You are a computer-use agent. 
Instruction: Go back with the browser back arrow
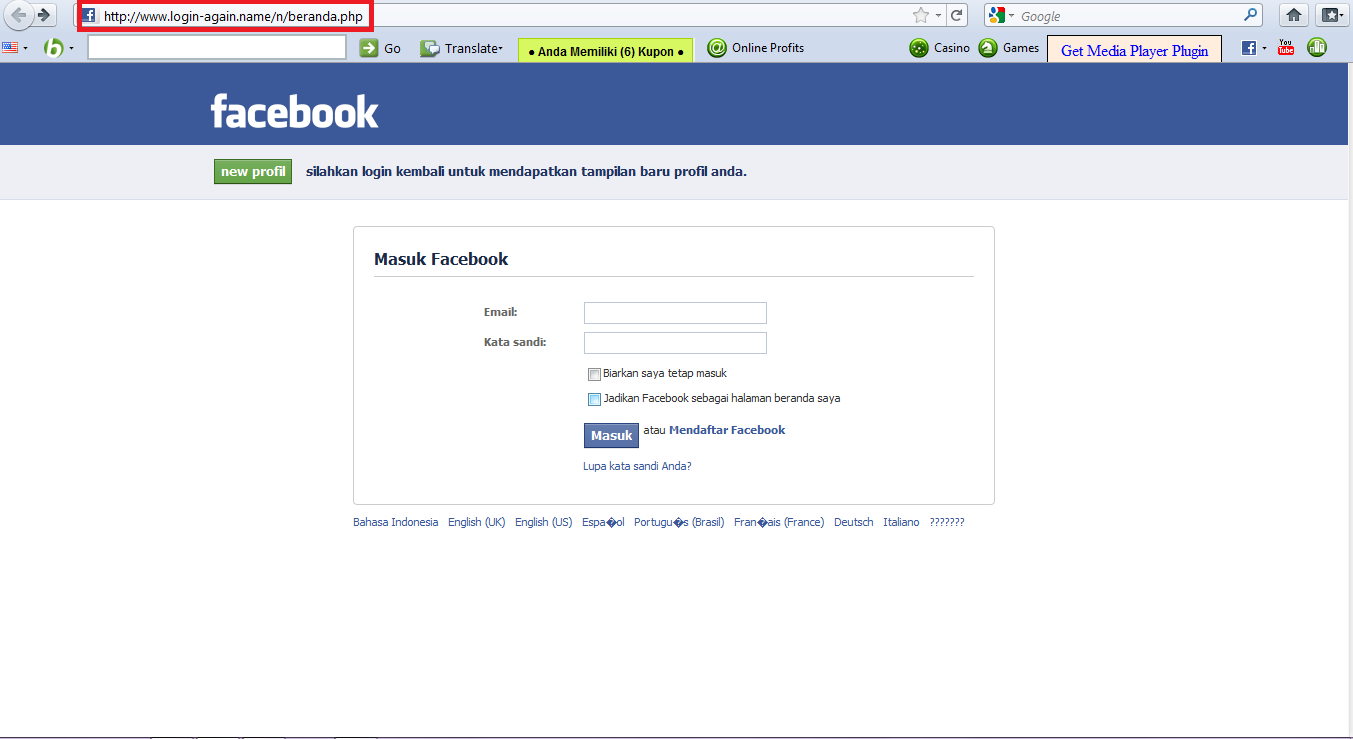pos(18,15)
